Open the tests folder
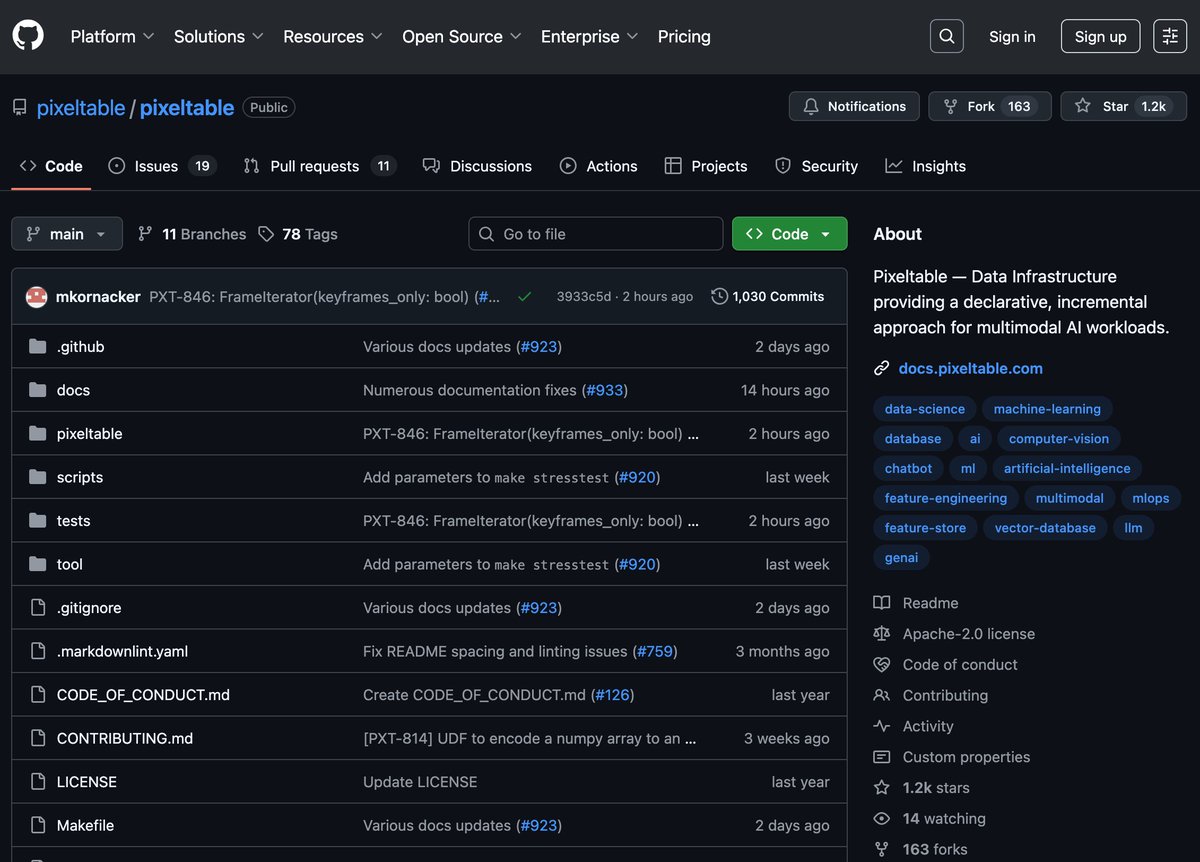Image resolution: width=1200 pixels, height=862 pixels. coord(74,521)
